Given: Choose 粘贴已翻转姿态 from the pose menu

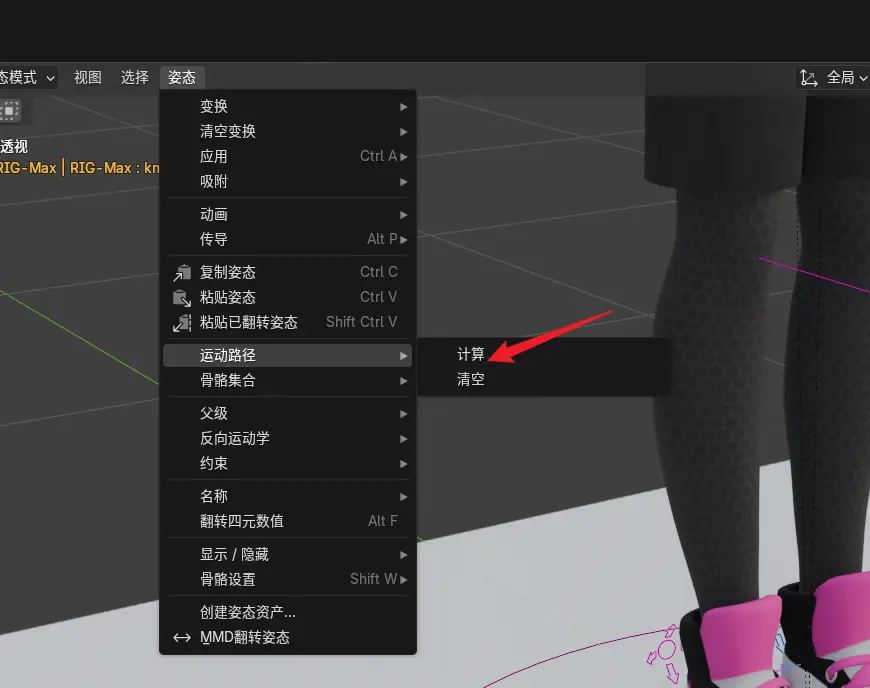Looking at the screenshot, I should pyautogui.click(x=287, y=322).
